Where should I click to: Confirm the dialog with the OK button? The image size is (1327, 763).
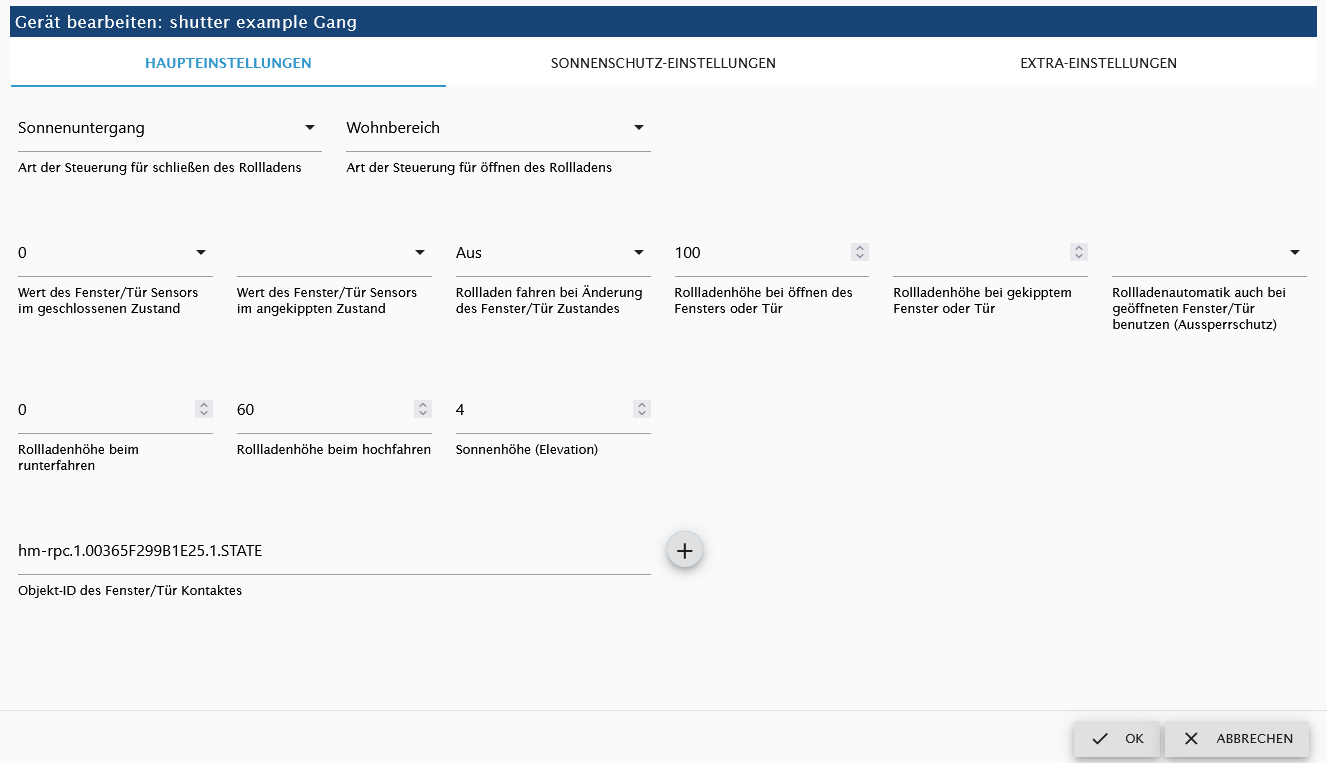[1117, 739]
